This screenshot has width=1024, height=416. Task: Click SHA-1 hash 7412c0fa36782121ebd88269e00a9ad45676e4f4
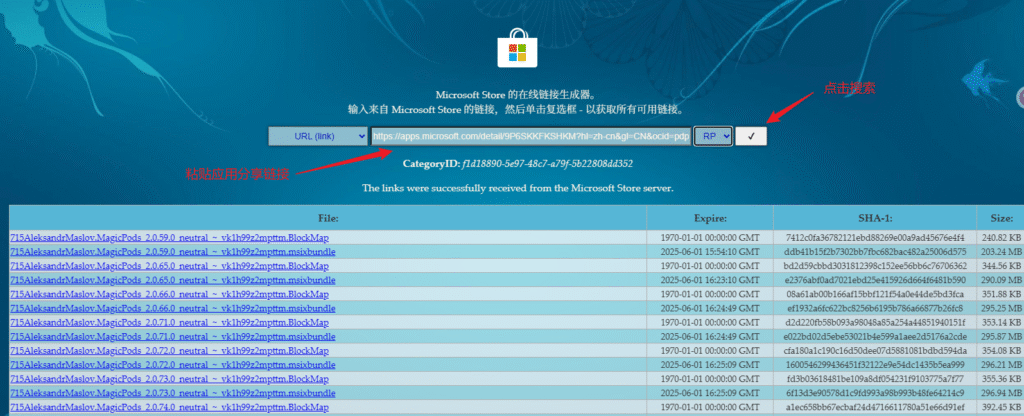875,237
